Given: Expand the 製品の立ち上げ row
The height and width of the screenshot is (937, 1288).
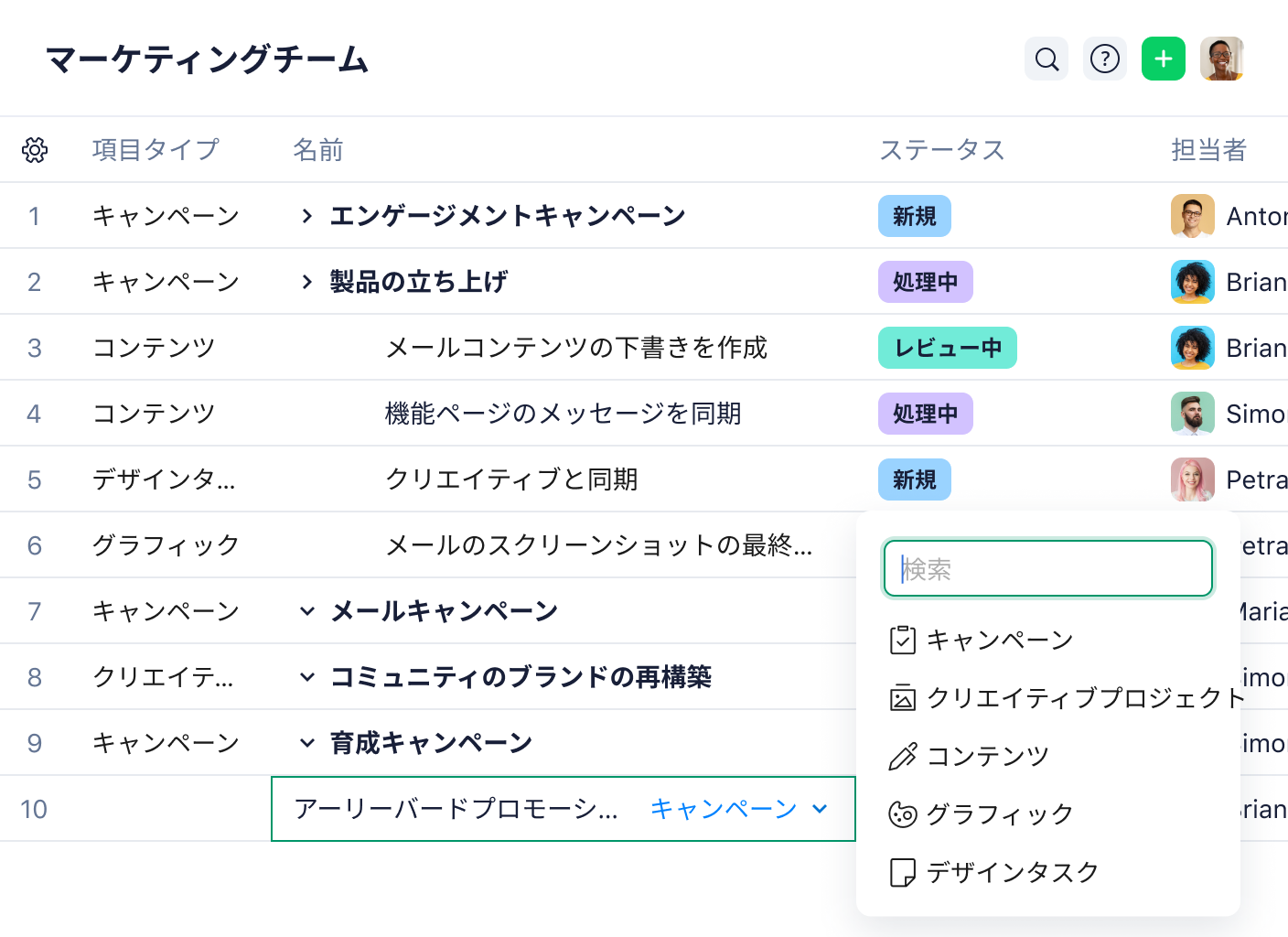Looking at the screenshot, I should (307, 282).
